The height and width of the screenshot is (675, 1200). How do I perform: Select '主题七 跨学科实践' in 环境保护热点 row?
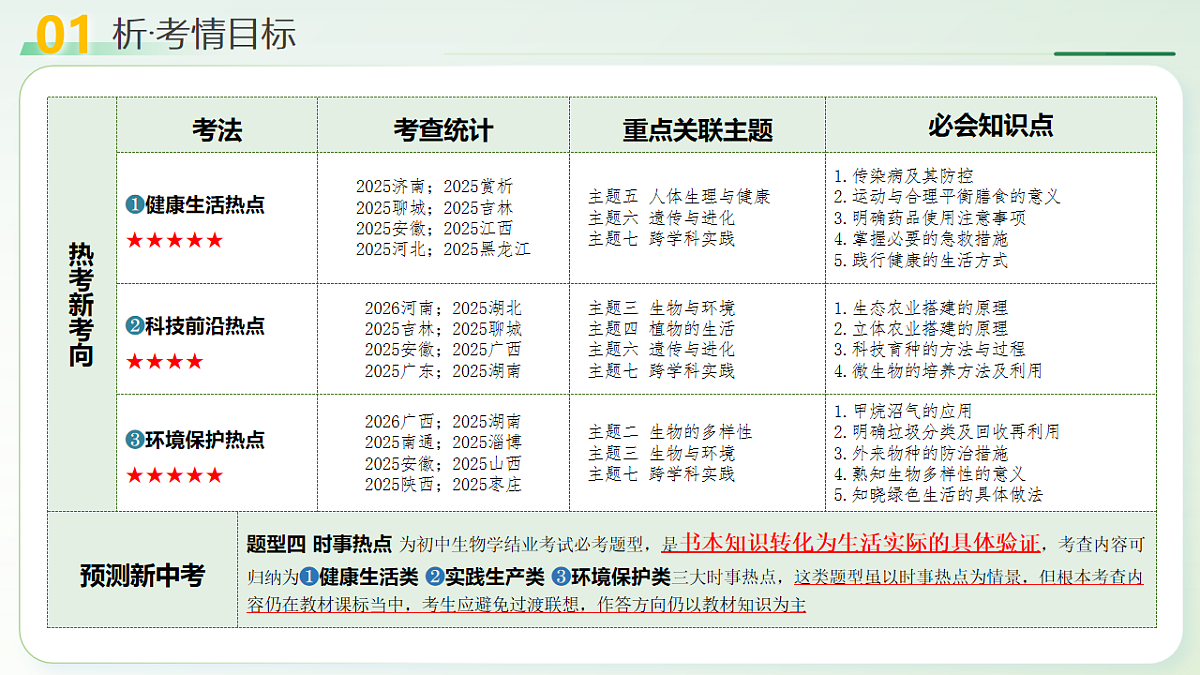(661, 474)
